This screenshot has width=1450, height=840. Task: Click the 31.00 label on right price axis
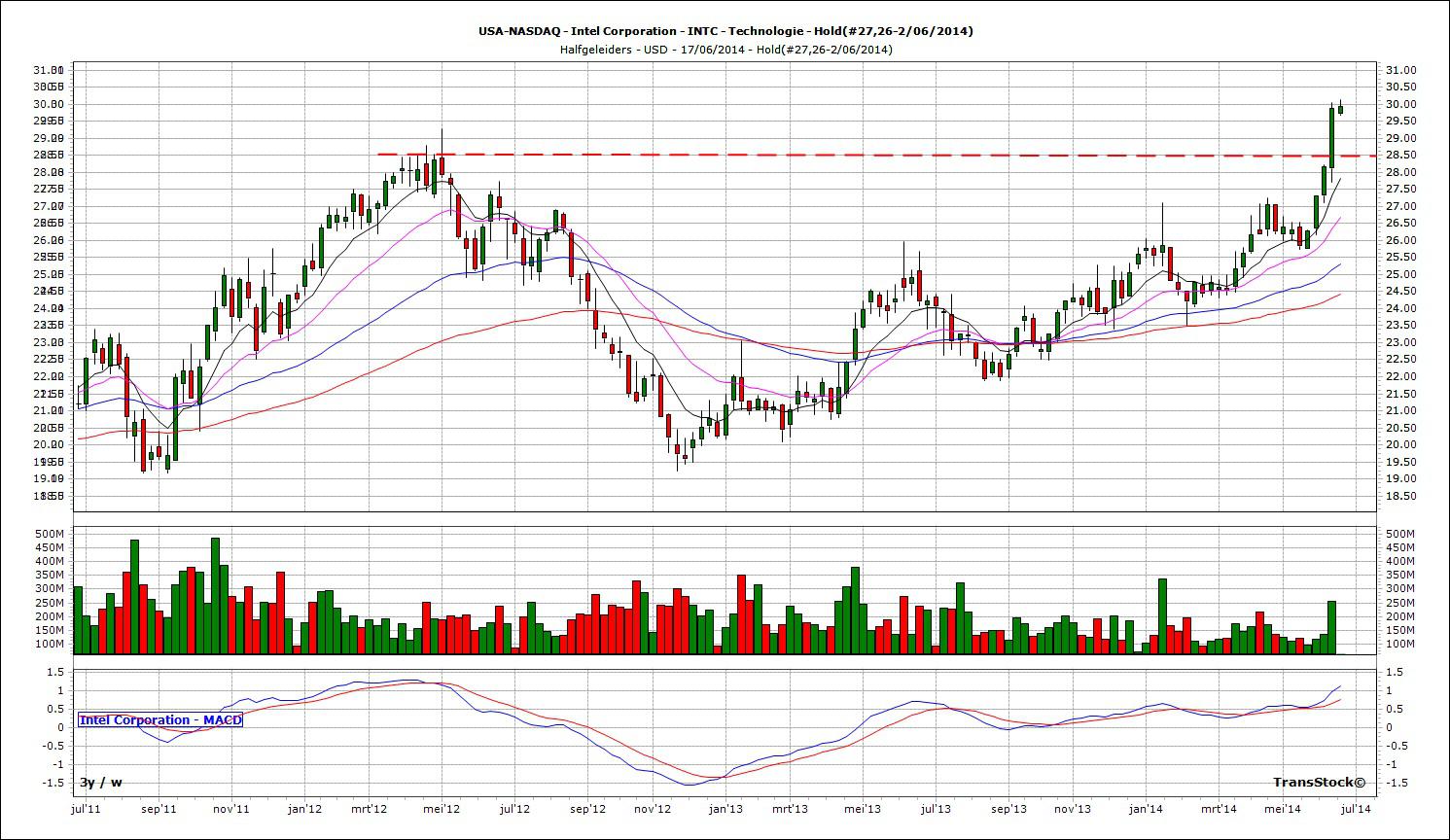pyautogui.click(x=1400, y=70)
